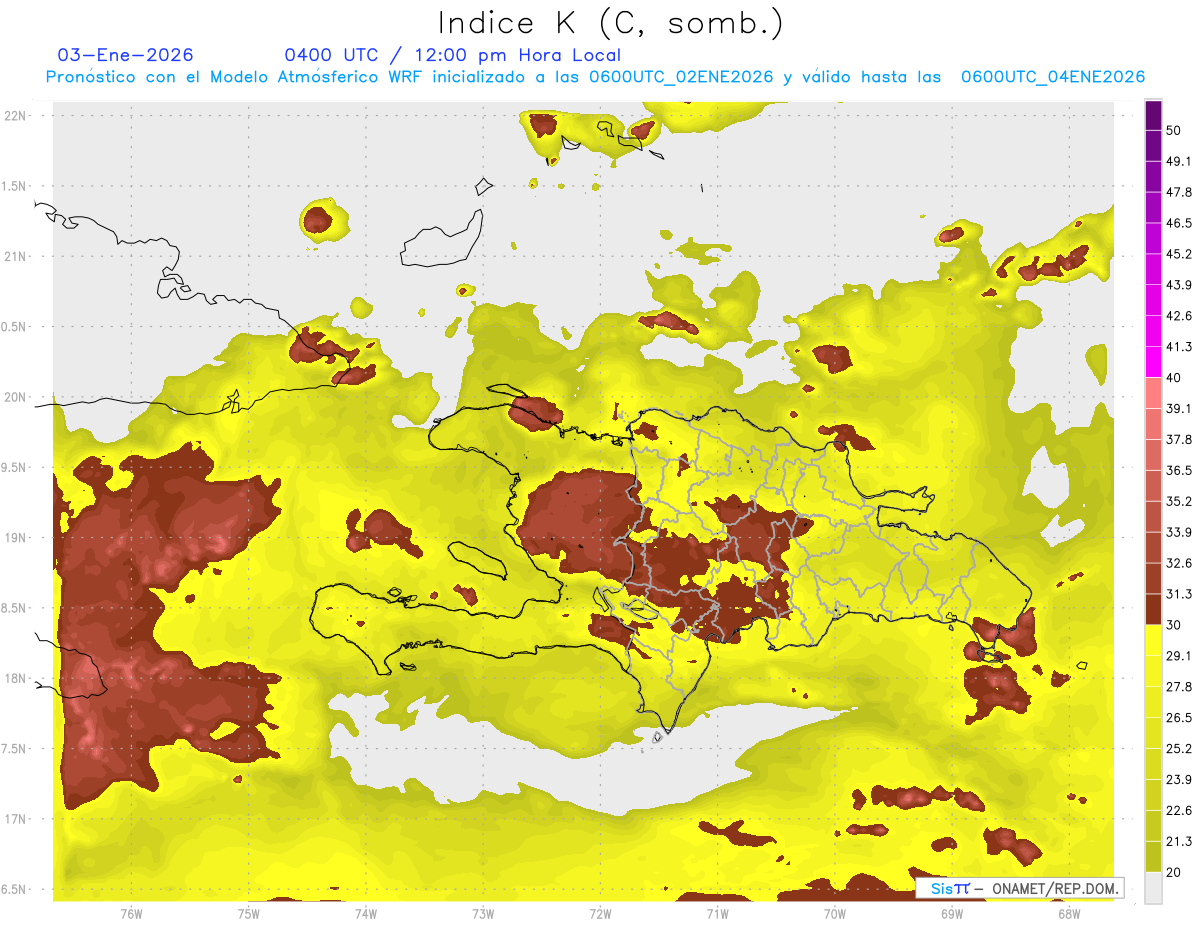The width and height of the screenshot is (1200, 927).
Task: Click the '30' colorbar label
Action: click(x=1174, y=625)
